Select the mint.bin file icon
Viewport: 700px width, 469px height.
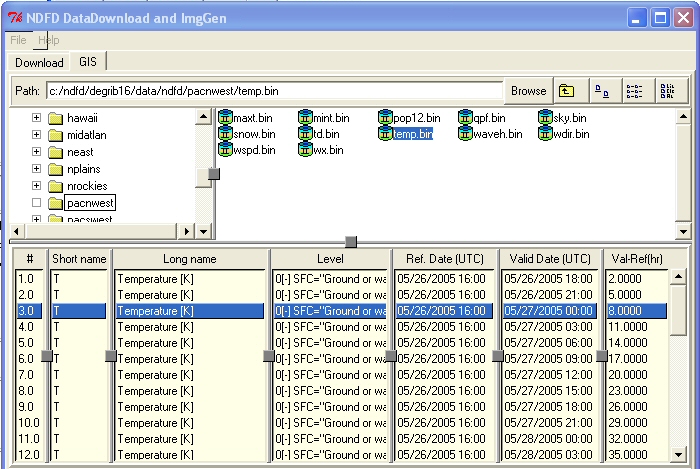[x=305, y=118]
